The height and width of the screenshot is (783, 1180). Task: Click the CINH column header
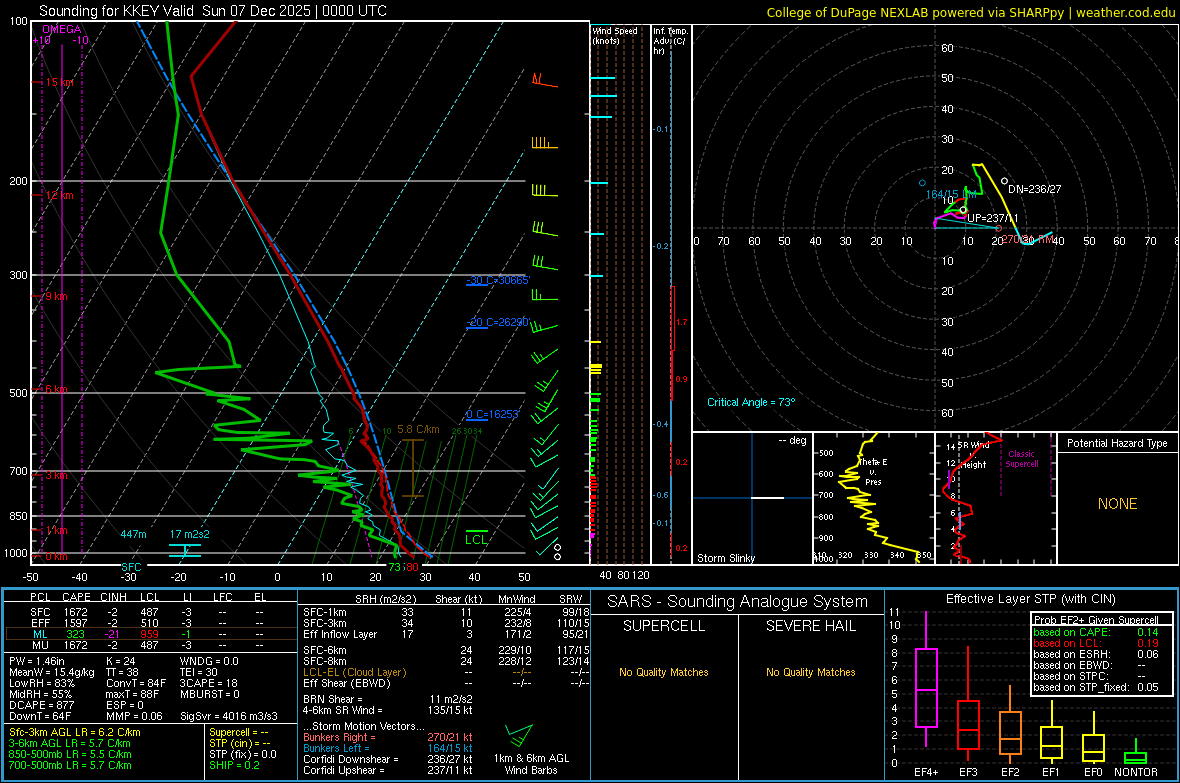[114, 597]
